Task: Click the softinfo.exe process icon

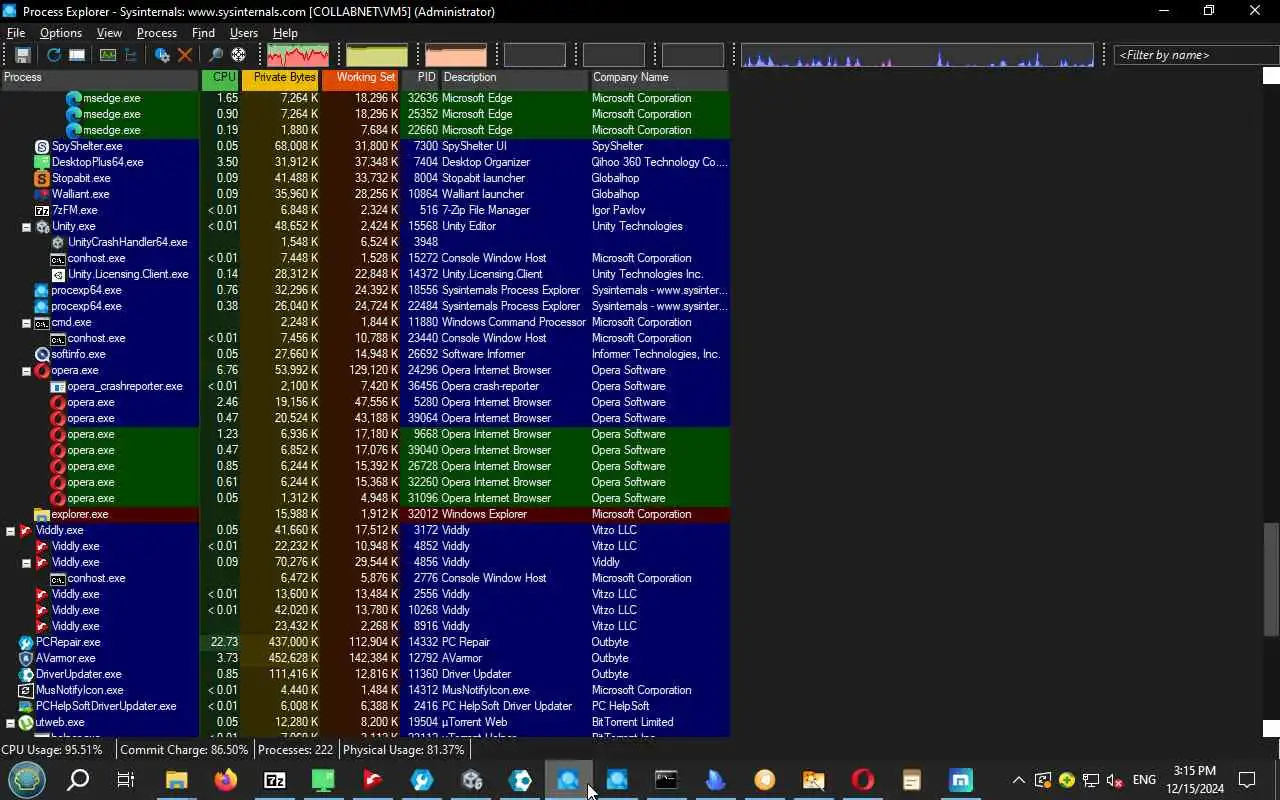Action: point(42,354)
